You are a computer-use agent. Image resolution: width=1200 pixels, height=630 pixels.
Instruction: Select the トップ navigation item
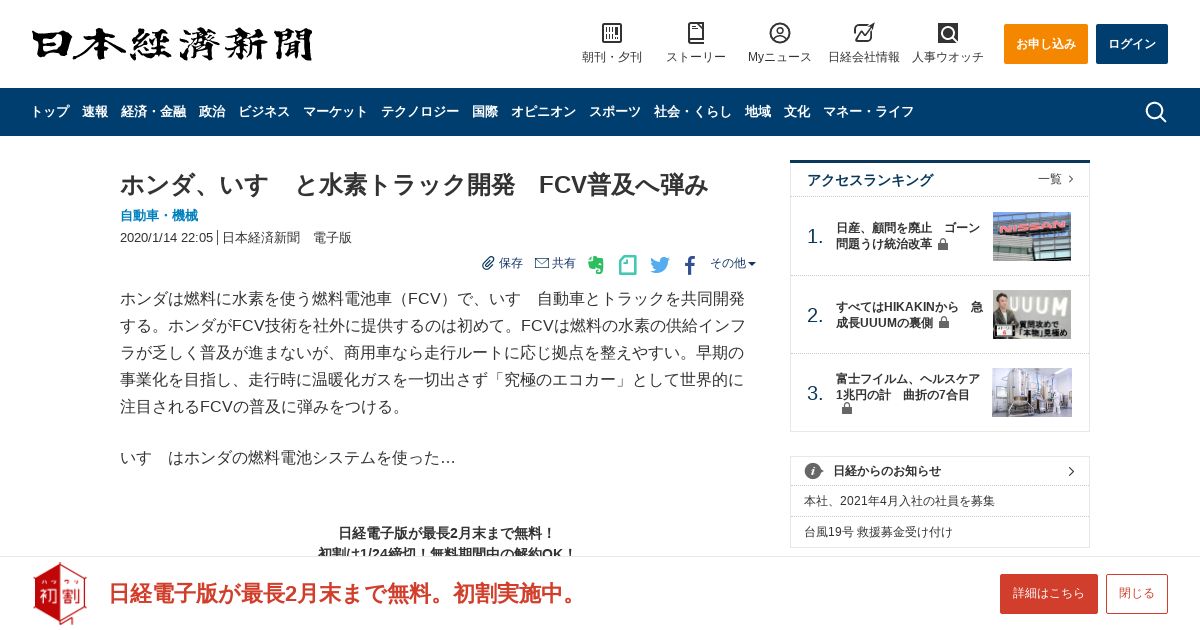point(50,112)
